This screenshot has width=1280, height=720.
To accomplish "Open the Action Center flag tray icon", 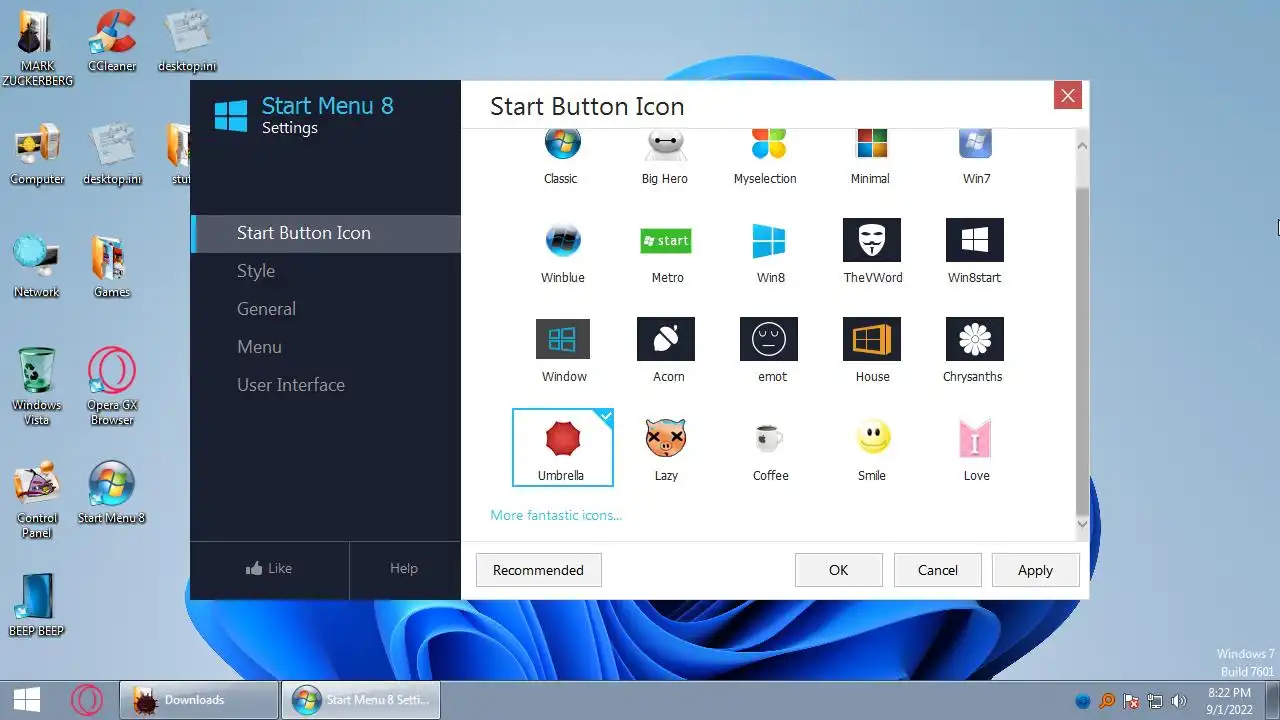I will click(x=1131, y=701).
